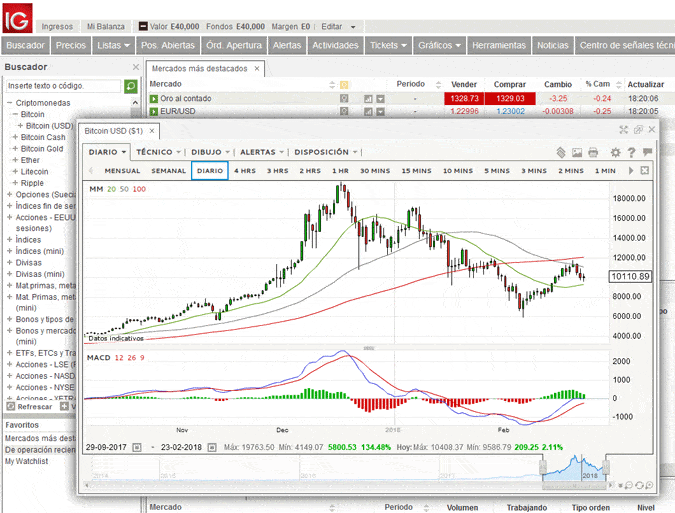Open Tickets dropdown menu
Image resolution: width=675 pixels, height=513 pixels.
point(388,45)
